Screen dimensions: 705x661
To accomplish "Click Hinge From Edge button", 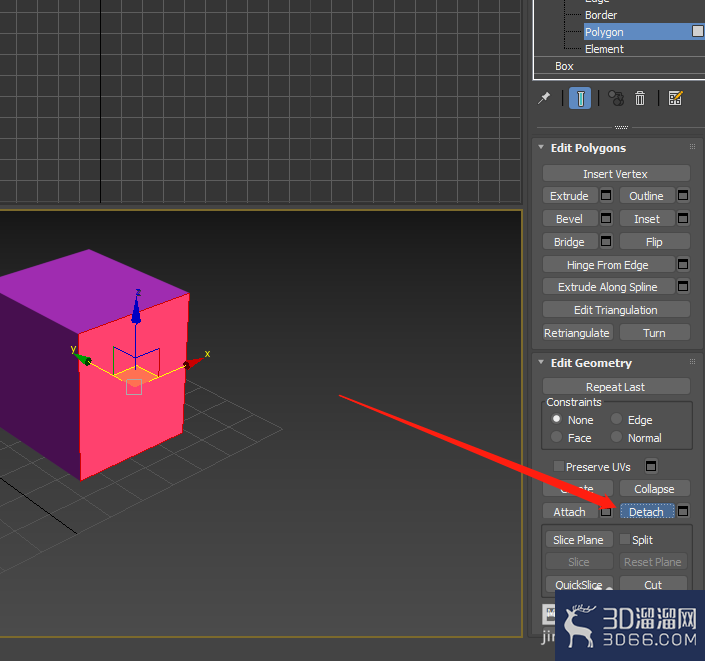I will [608, 265].
